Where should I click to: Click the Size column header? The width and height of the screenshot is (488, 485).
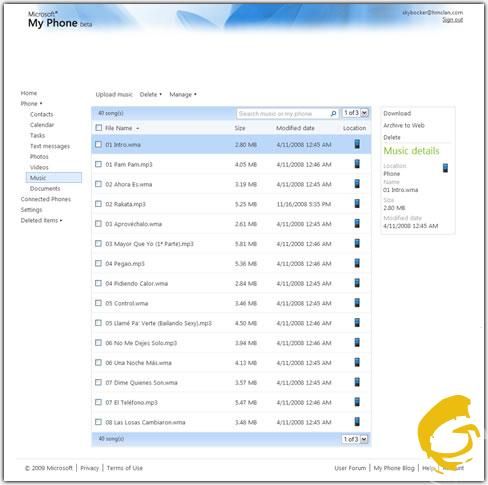tap(240, 128)
